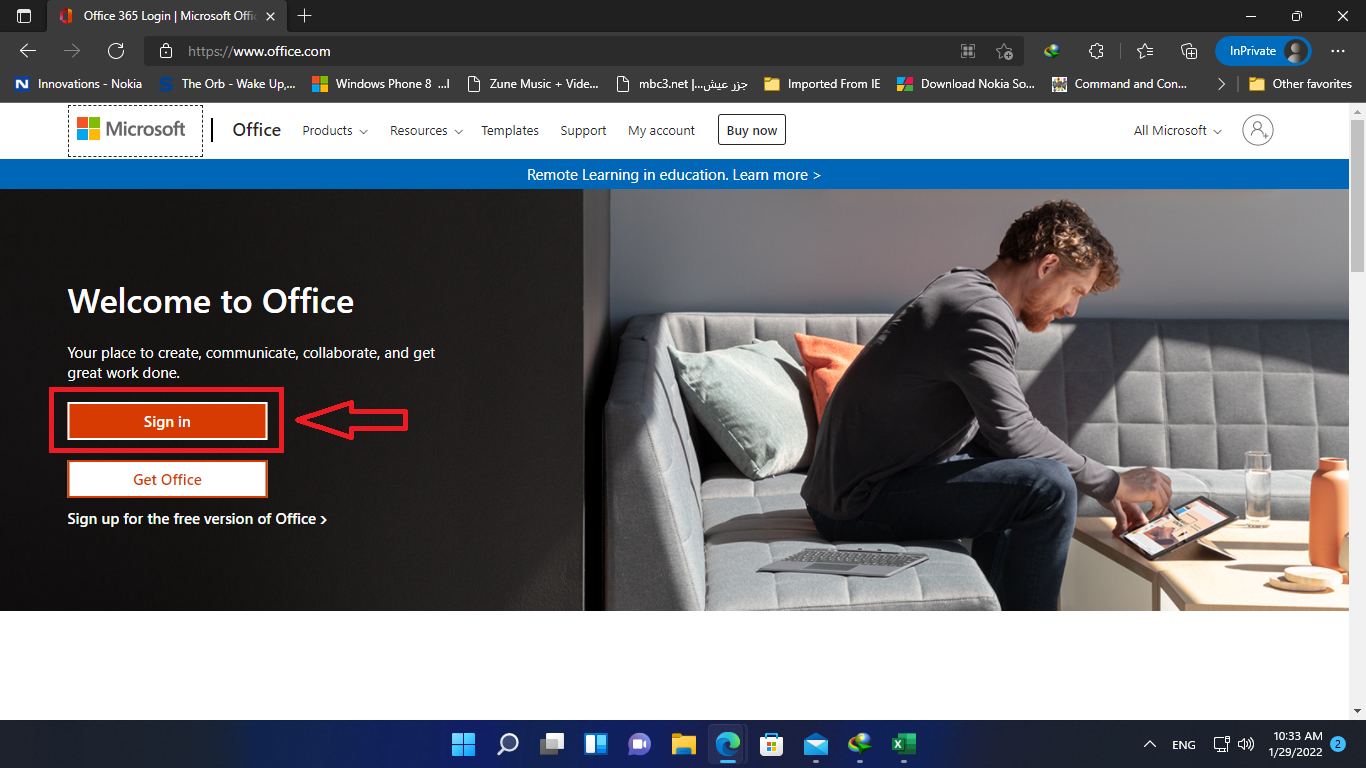Open Windows Phone 8 bookmark
This screenshot has width=1366, height=768.
tap(381, 84)
